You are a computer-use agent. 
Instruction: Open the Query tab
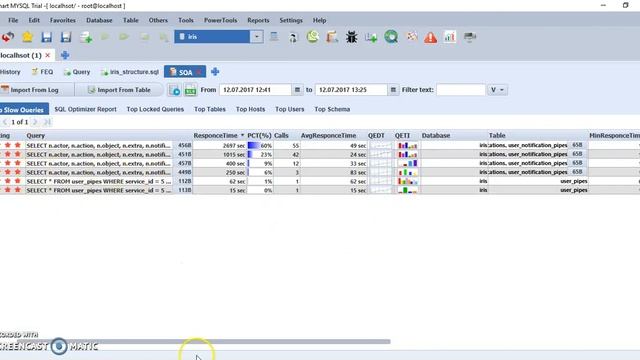click(77, 72)
